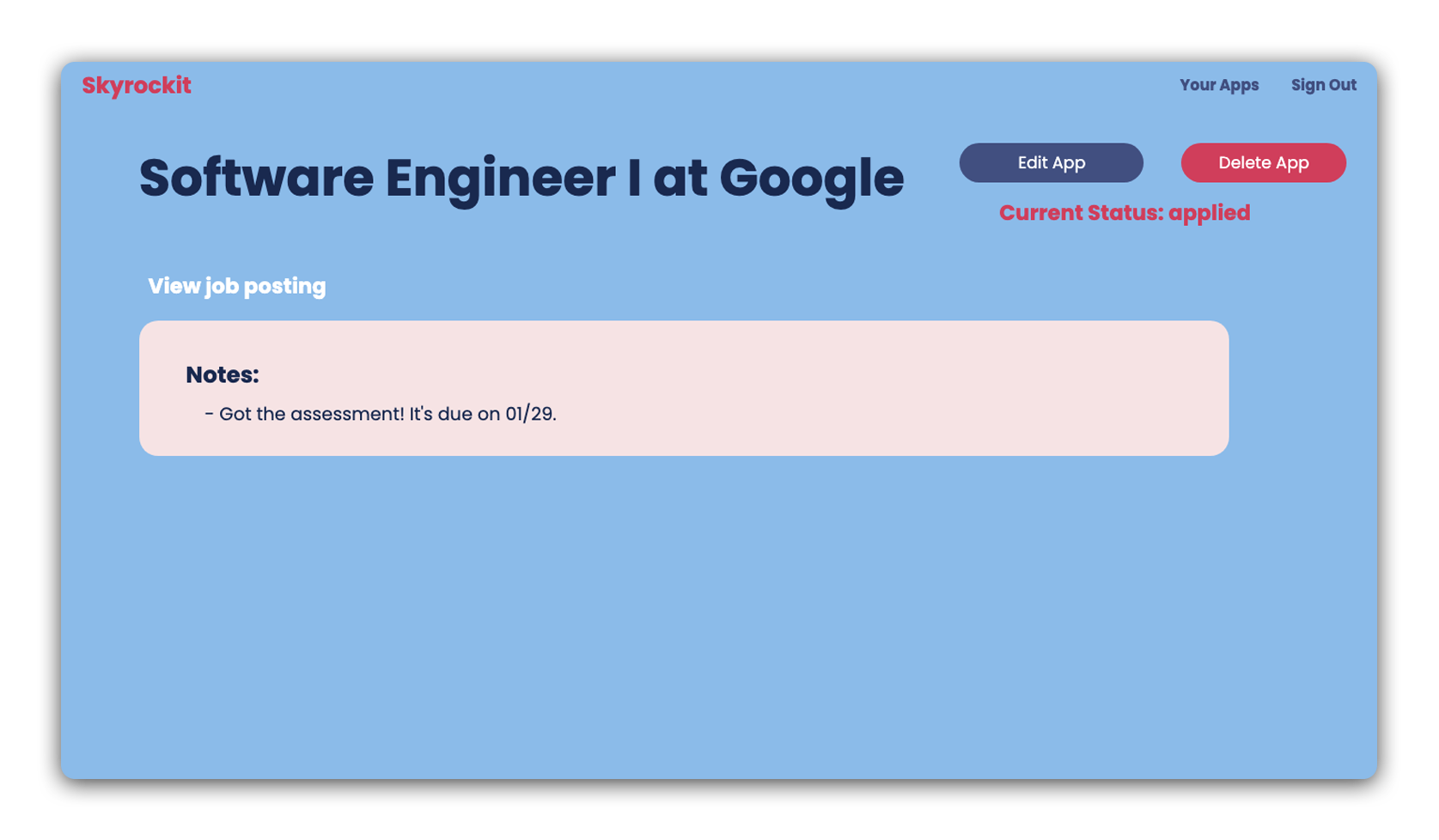The height and width of the screenshot is (840, 1439).
Task: Sign Out of the account
Action: (x=1323, y=85)
